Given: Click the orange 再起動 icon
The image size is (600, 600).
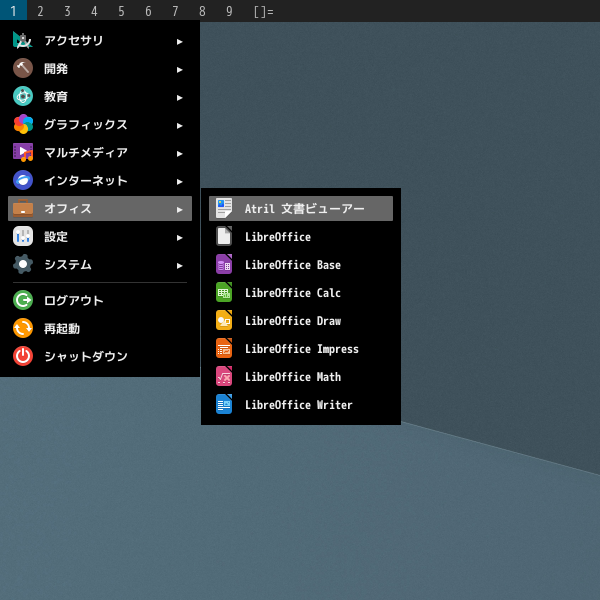Looking at the screenshot, I should (x=23, y=328).
